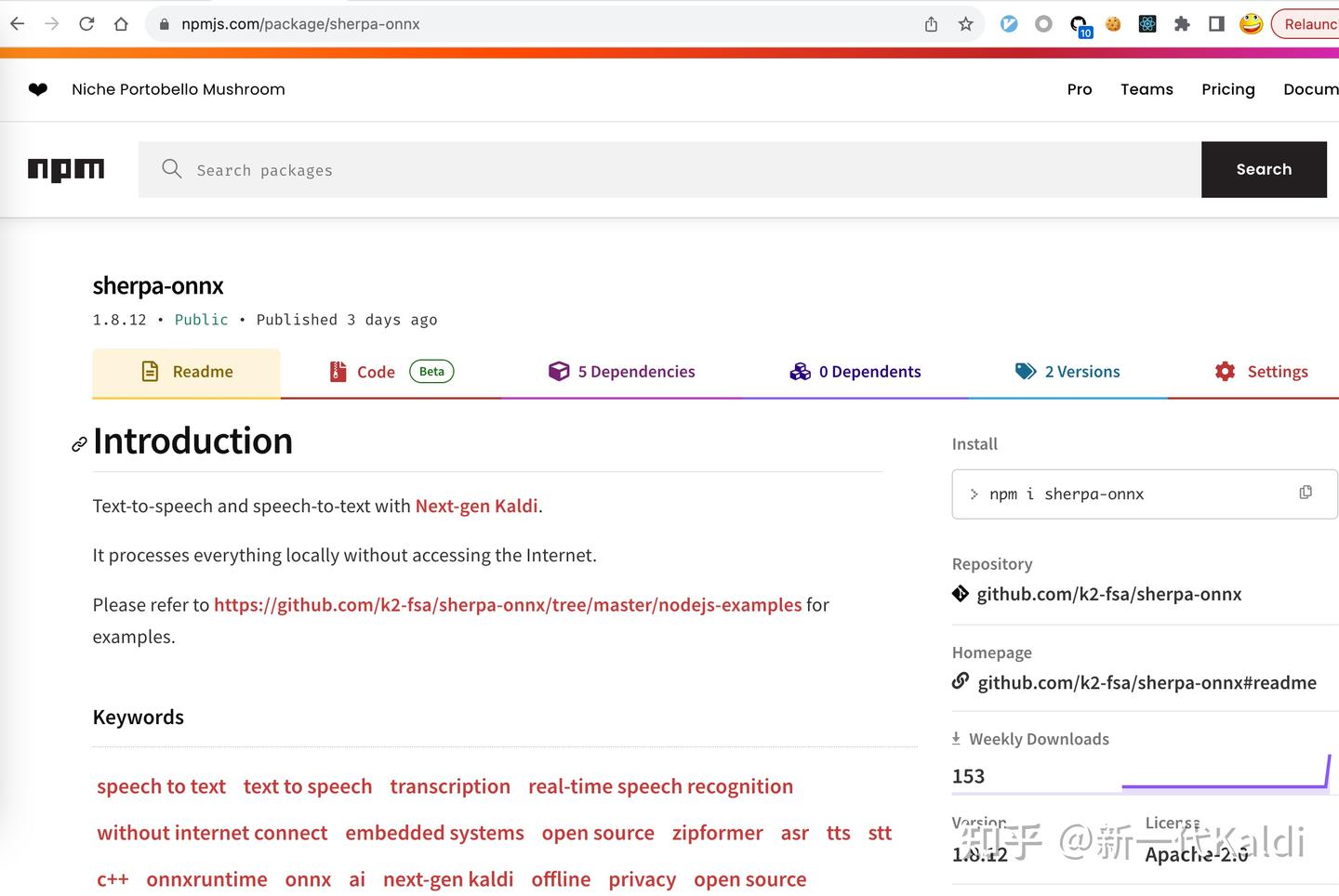Click the heart icon beside Niche Portobello Mushroom

click(x=38, y=89)
